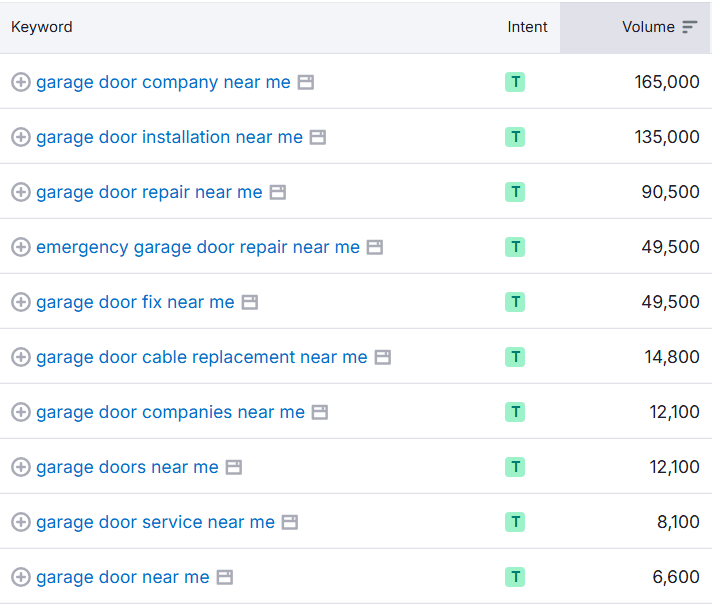
Task: Open 'garage door companies near me' keyword link
Action: point(170,412)
